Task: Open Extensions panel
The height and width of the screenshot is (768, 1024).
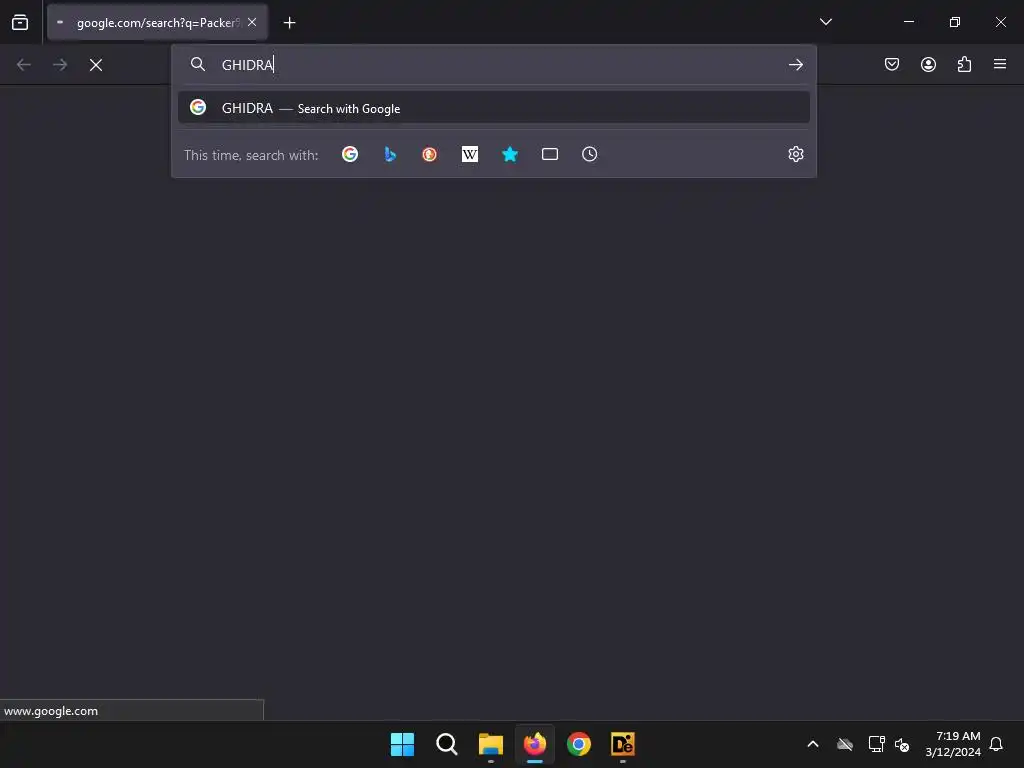Action: (964, 64)
